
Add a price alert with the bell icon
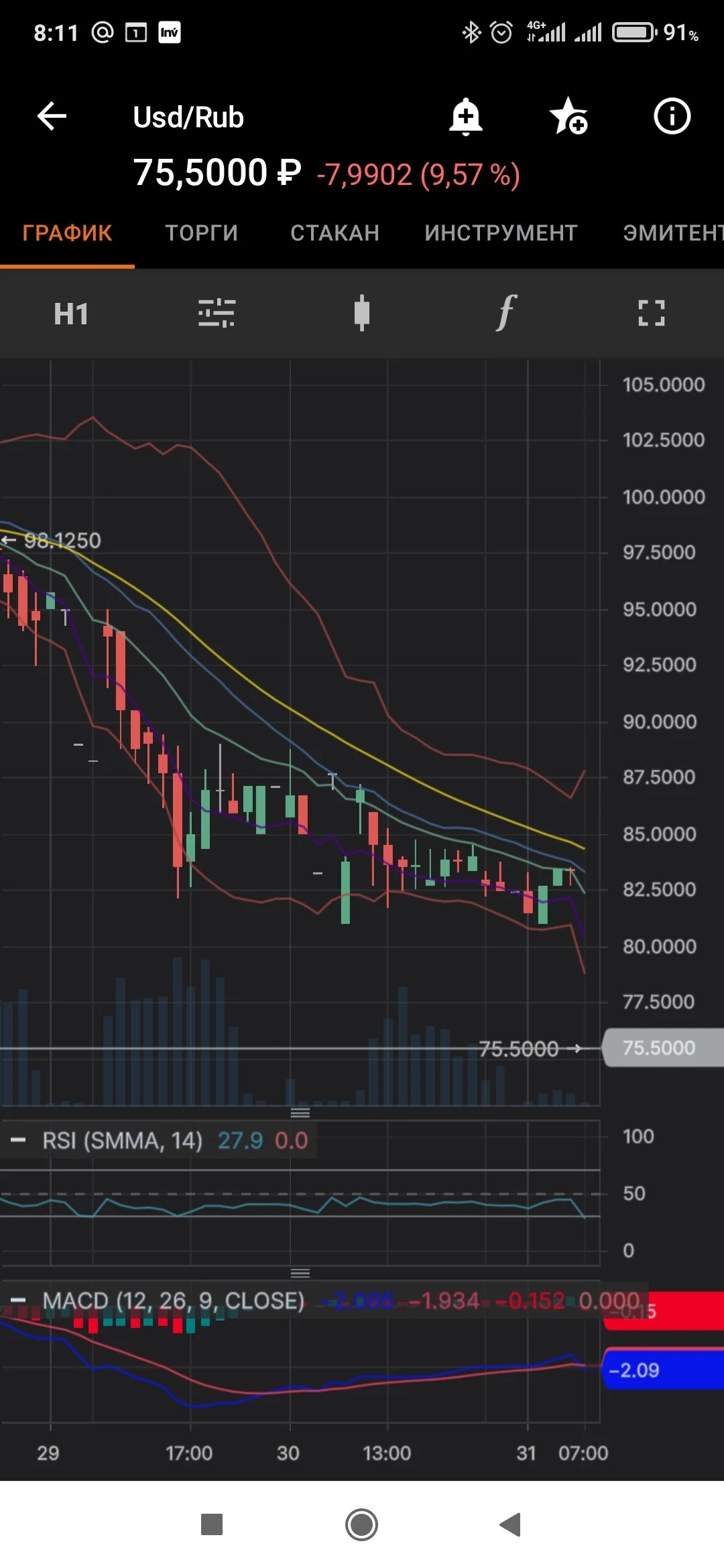click(x=466, y=117)
